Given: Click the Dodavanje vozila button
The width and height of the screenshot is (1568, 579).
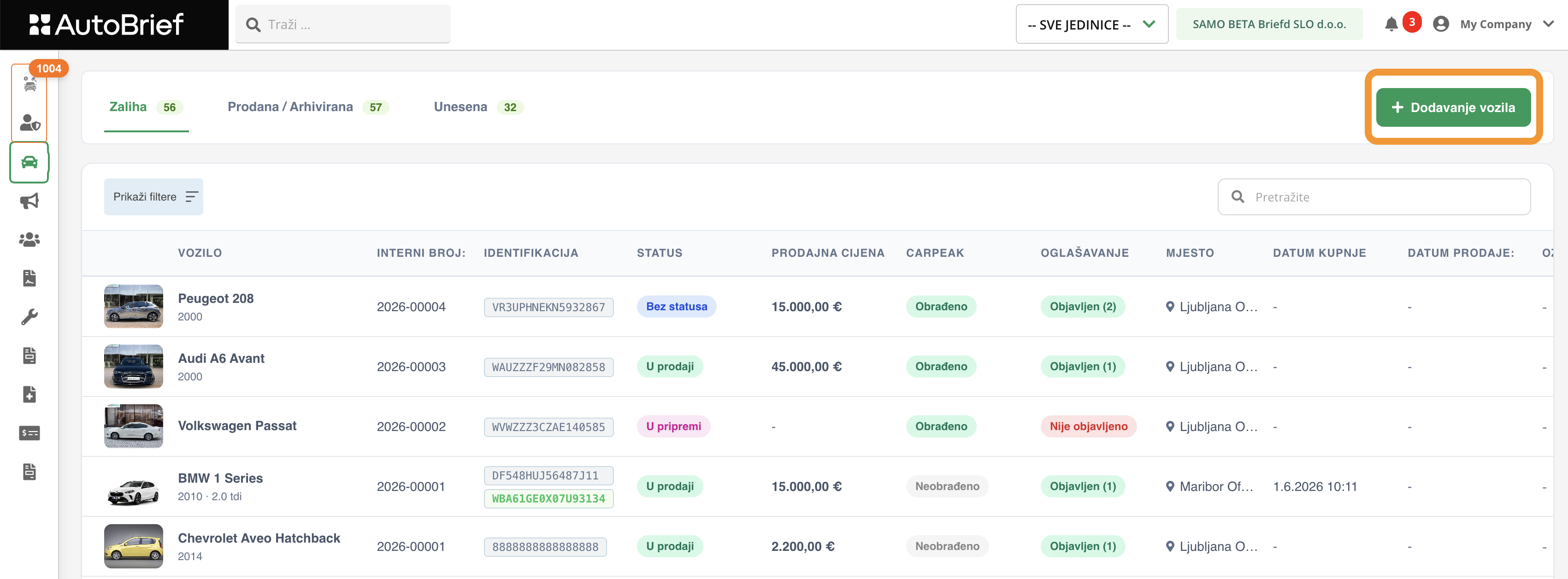Looking at the screenshot, I should 1453,107.
